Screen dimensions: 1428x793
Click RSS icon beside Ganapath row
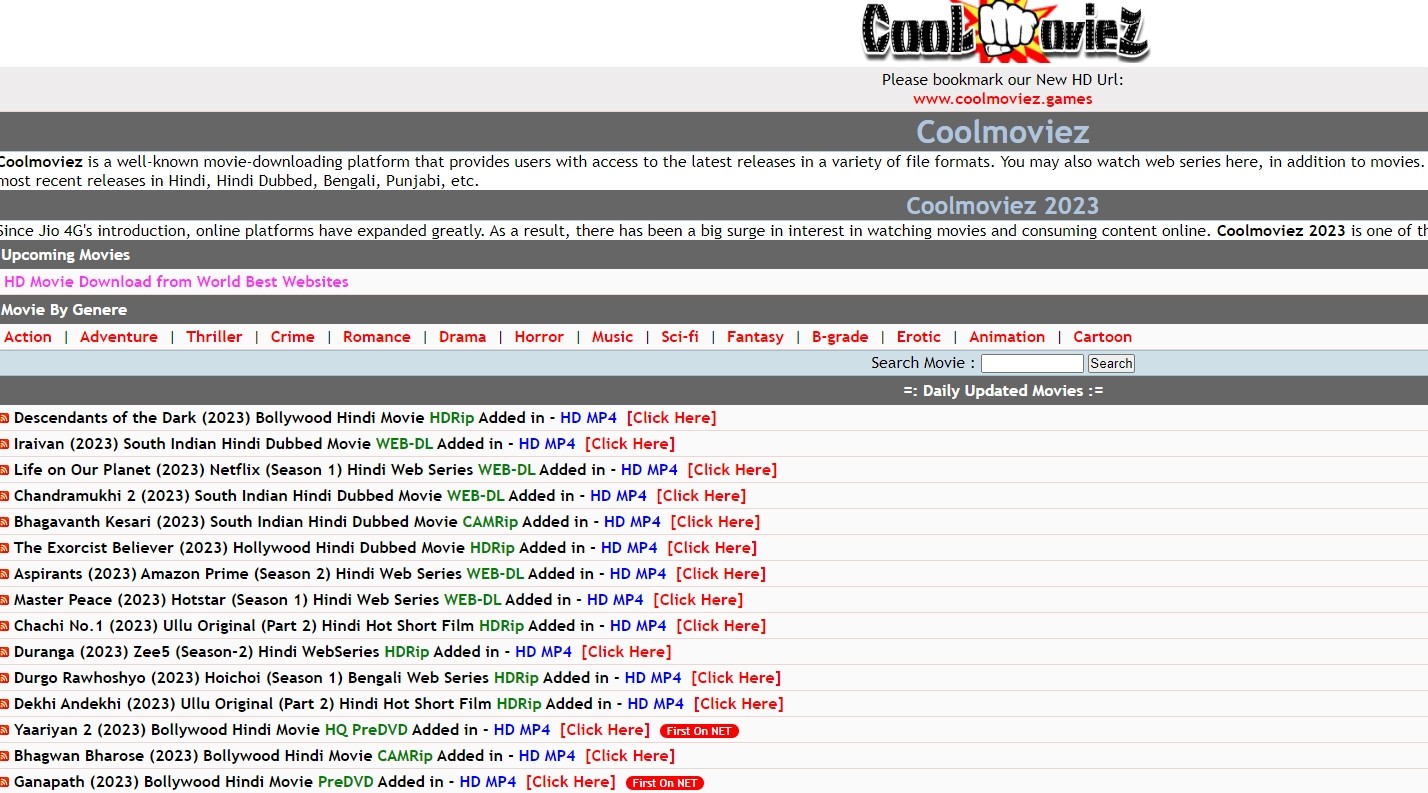coord(5,783)
